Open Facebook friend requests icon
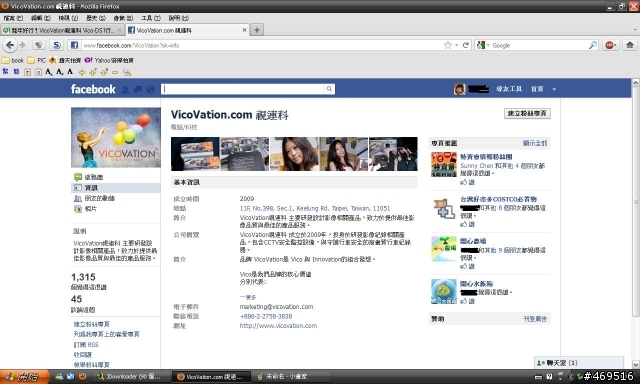 point(125,89)
